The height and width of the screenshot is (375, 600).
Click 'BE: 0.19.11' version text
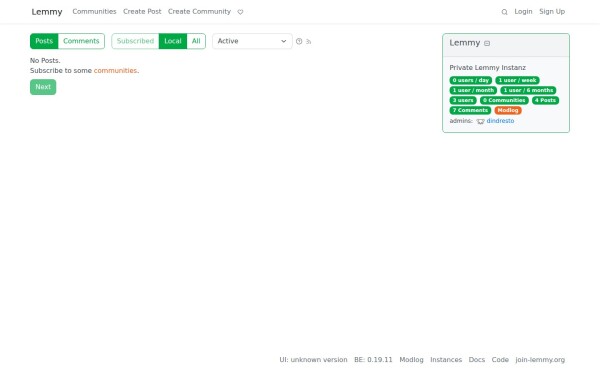373,360
